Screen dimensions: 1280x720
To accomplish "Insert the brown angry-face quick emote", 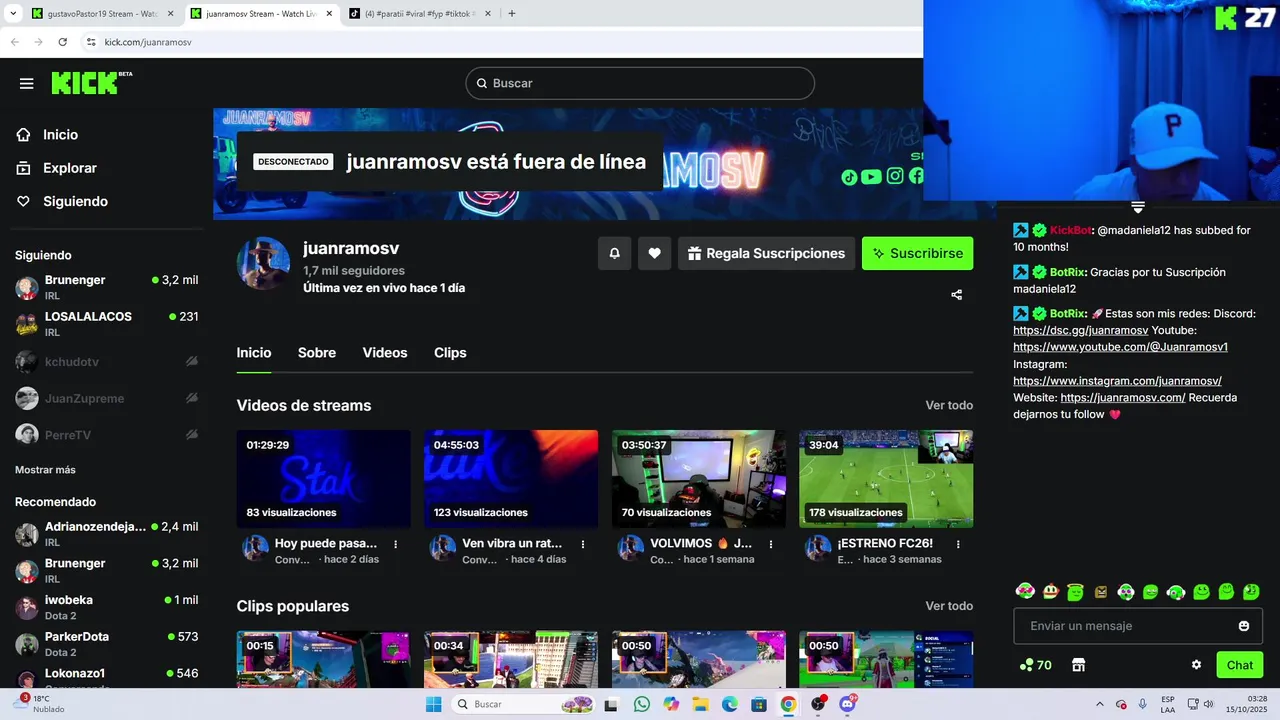I will click(1101, 592).
